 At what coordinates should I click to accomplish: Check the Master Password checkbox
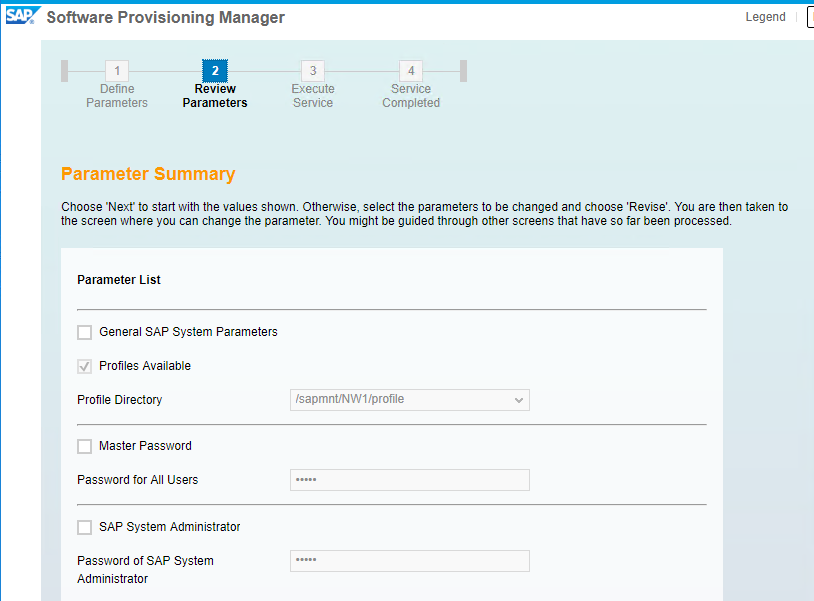(85, 446)
